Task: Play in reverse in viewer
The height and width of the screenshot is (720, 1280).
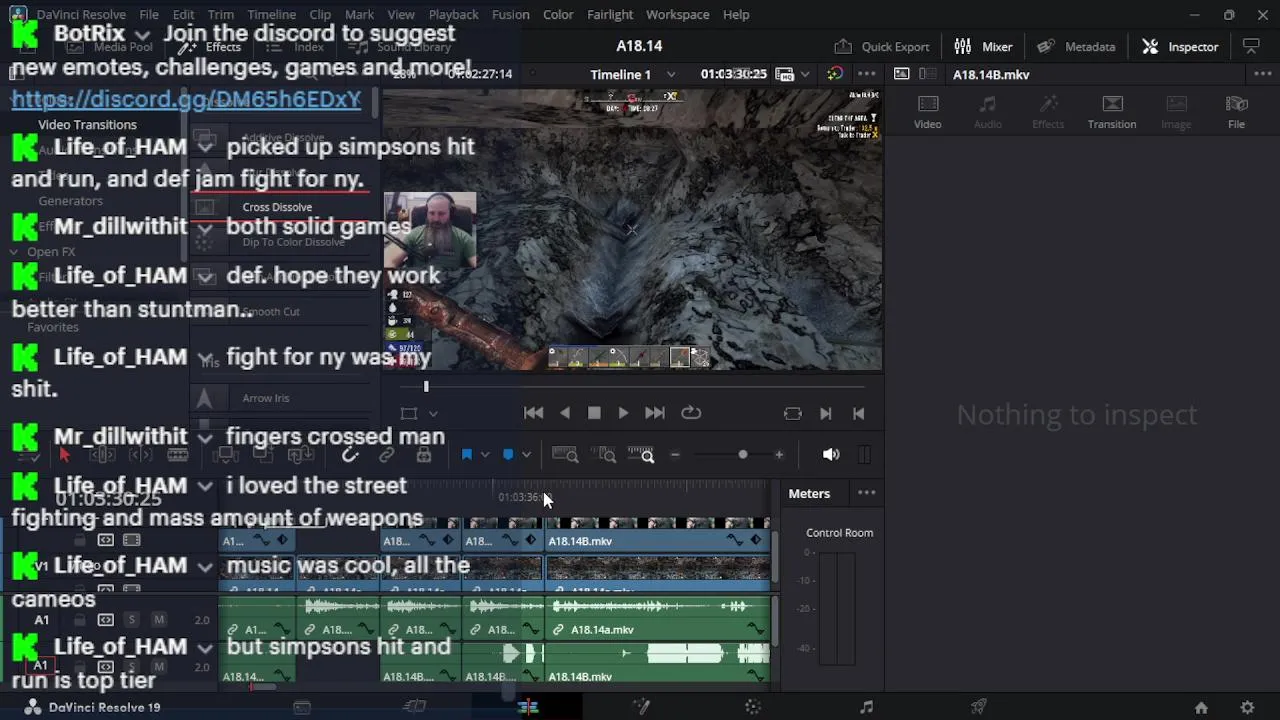Action: (x=565, y=413)
